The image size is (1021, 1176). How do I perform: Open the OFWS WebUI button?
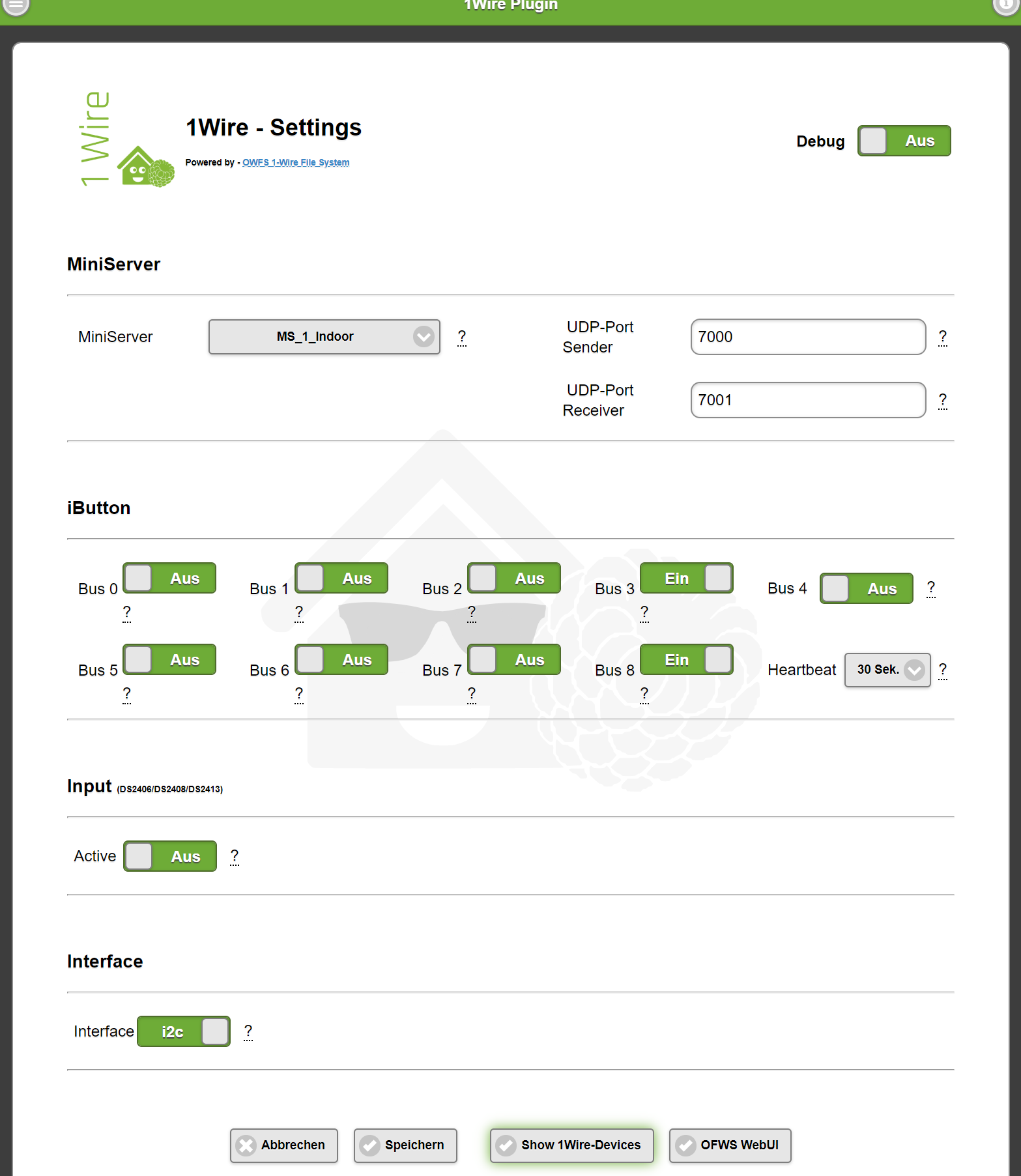click(x=730, y=1145)
